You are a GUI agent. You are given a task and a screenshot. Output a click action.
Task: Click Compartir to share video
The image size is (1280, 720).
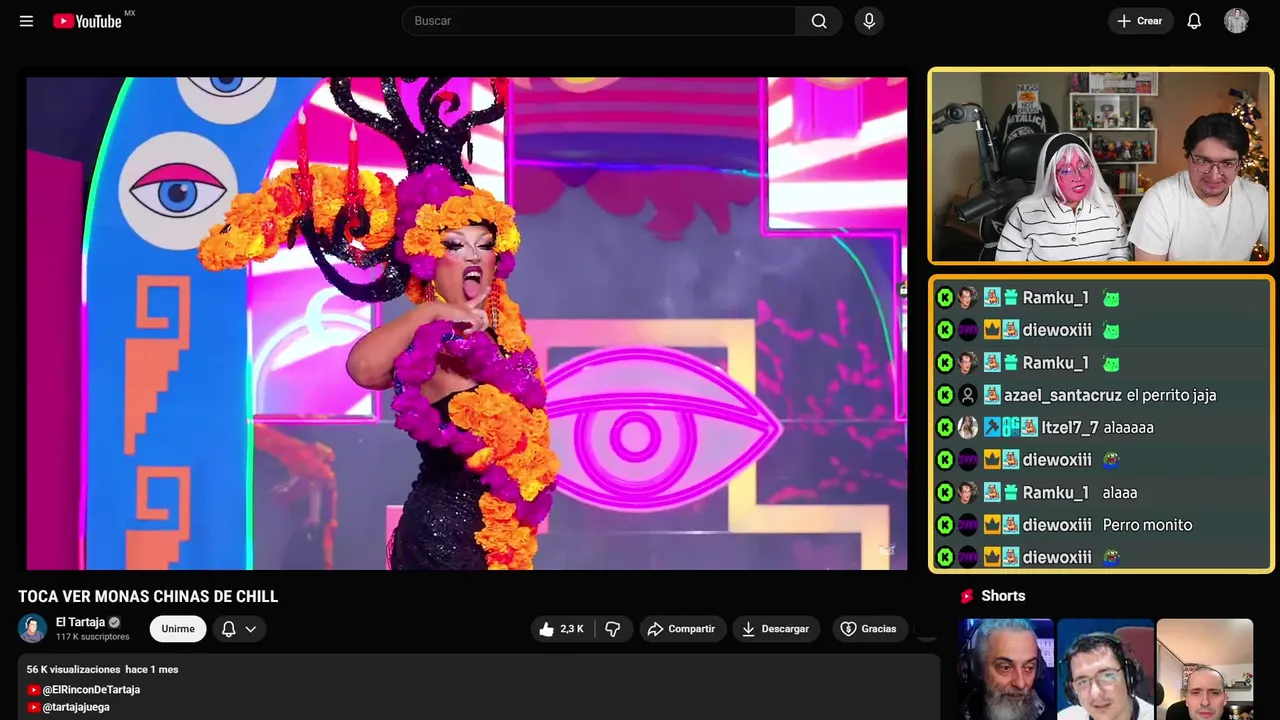coord(682,629)
